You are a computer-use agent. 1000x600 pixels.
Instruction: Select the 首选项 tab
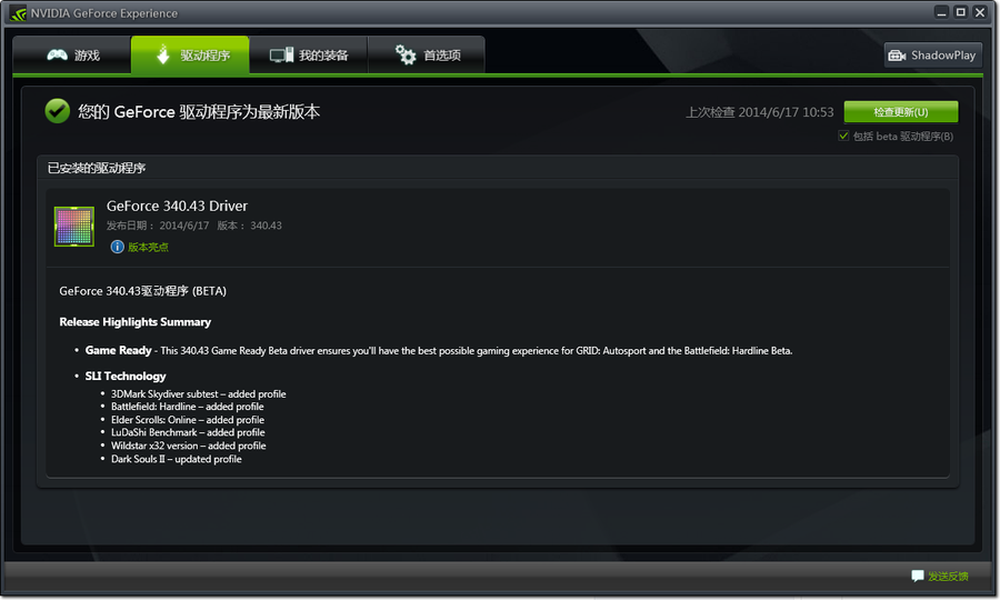(427, 55)
